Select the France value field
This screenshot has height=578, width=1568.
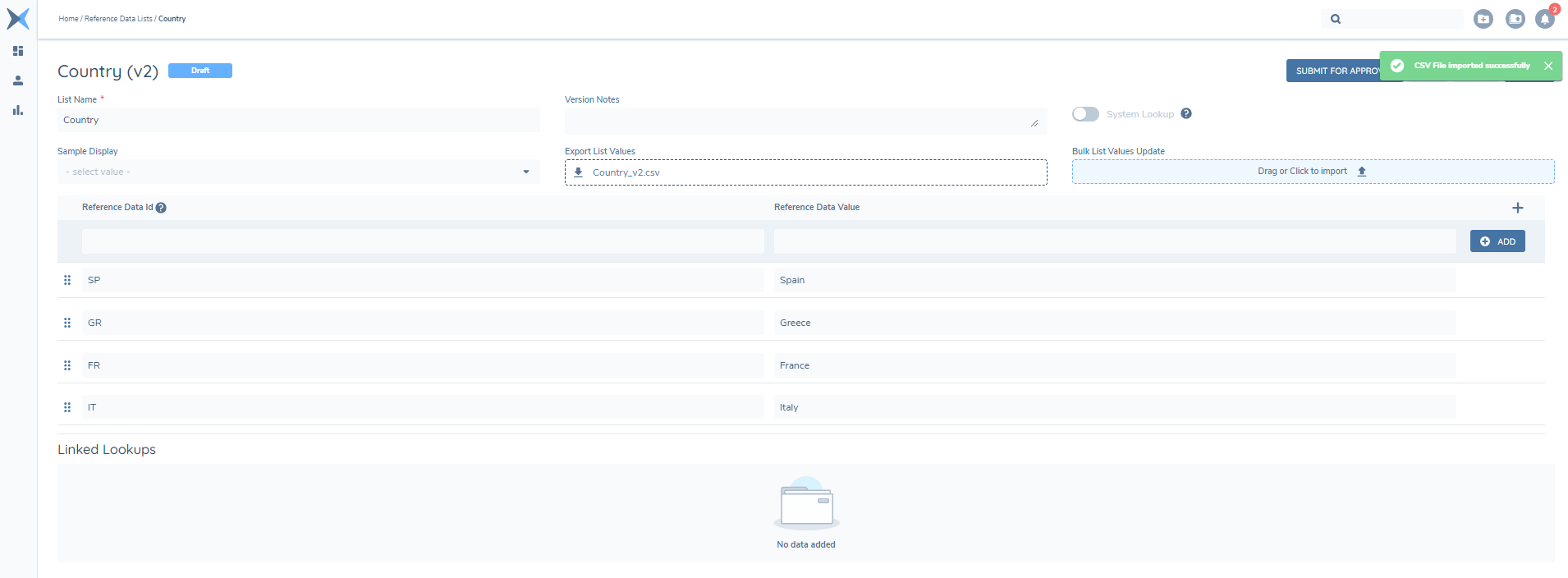1115,365
